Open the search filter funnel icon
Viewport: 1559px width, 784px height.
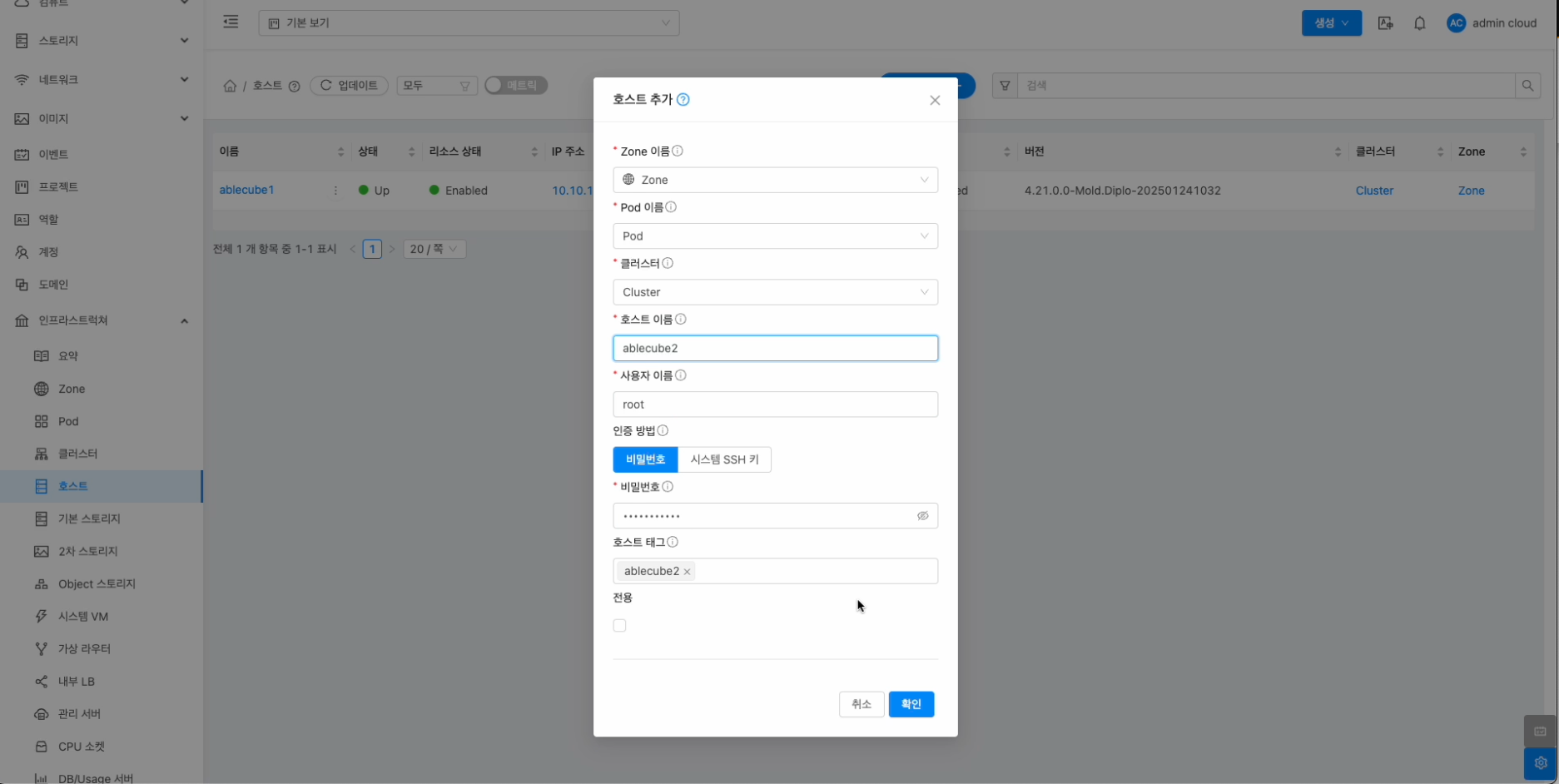tap(1005, 86)
